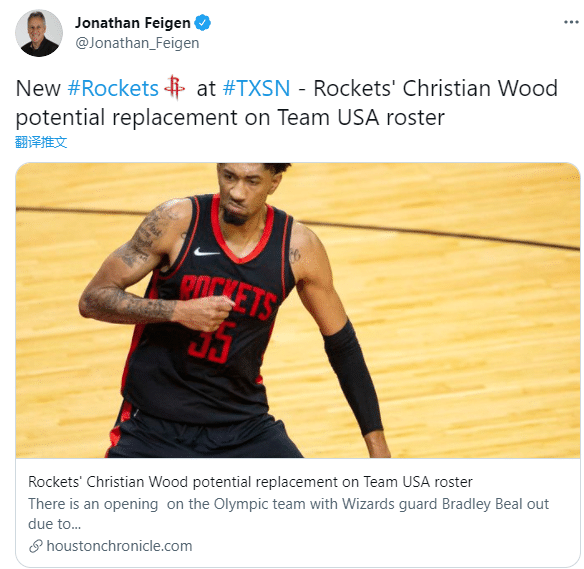Select the Jonathan Feigen display name

point(133,23)
